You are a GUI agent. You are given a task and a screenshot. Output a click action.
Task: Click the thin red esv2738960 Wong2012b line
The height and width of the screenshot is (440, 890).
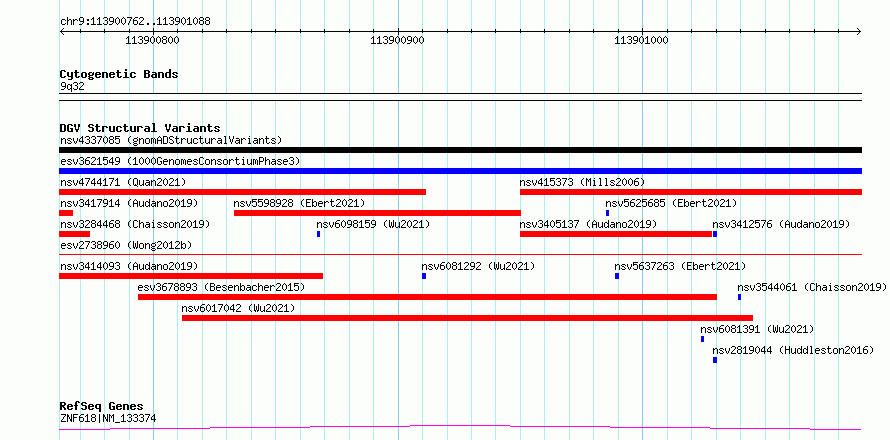coord(460,255)
